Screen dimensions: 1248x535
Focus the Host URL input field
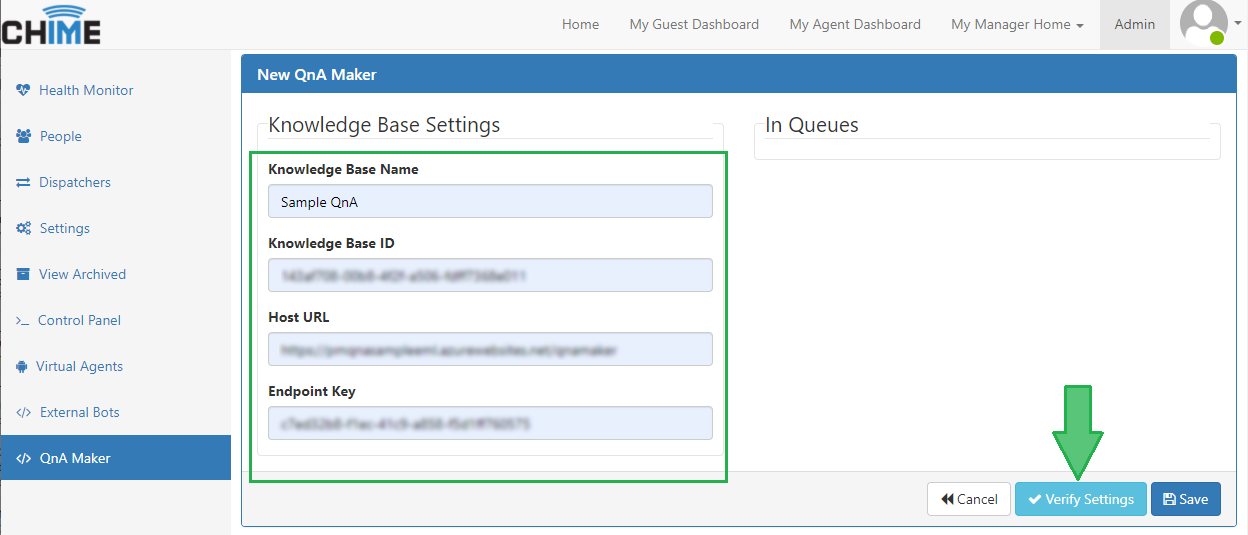490,349
